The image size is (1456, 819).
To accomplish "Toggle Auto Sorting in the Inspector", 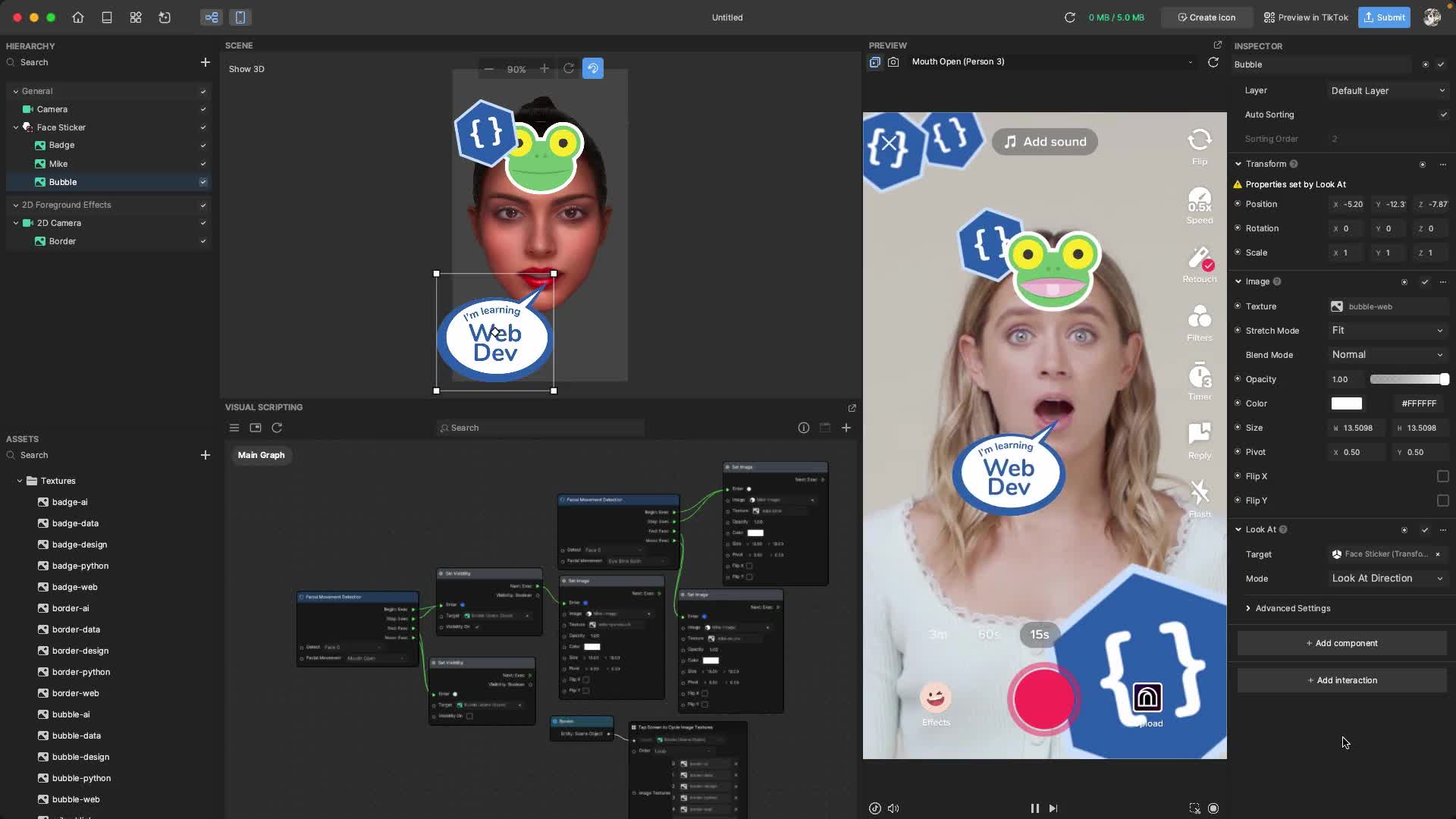I will point(1444,115).
